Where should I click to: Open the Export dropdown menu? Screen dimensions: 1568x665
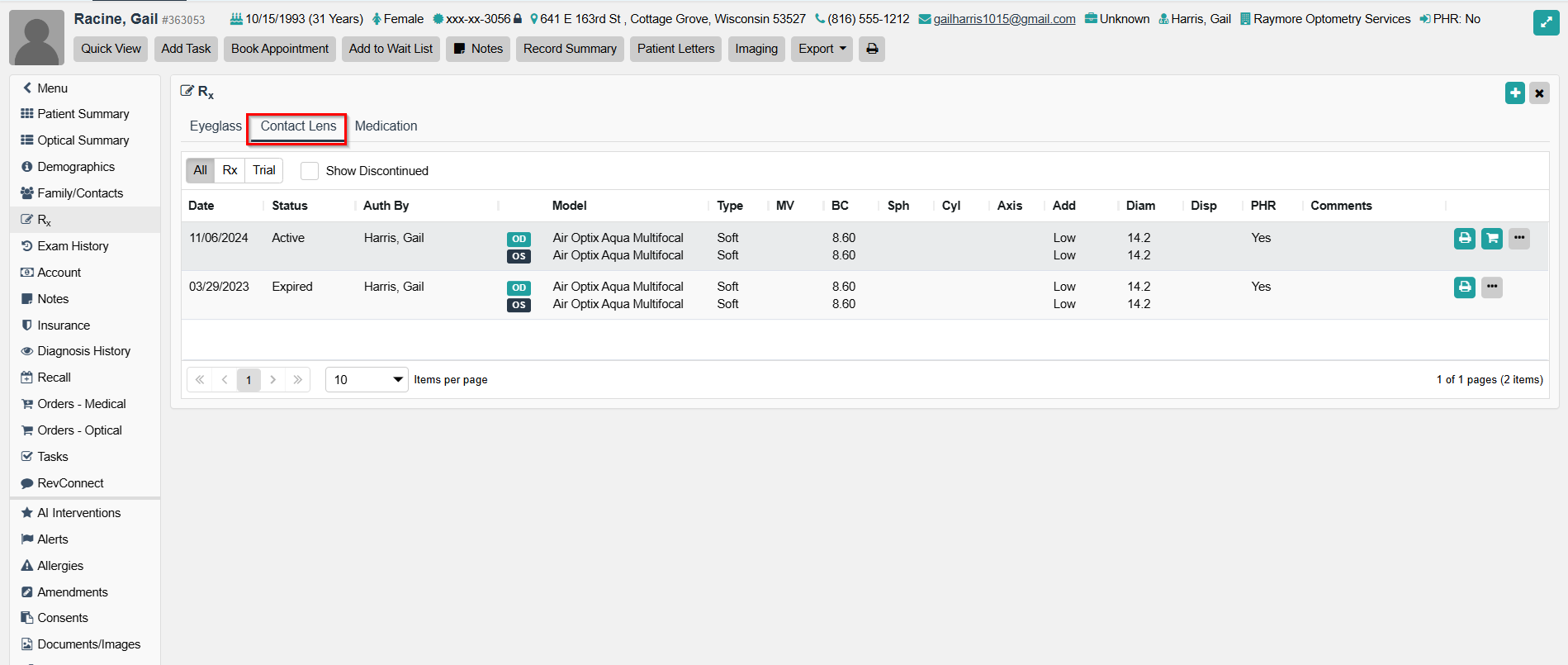coord(821,49)
